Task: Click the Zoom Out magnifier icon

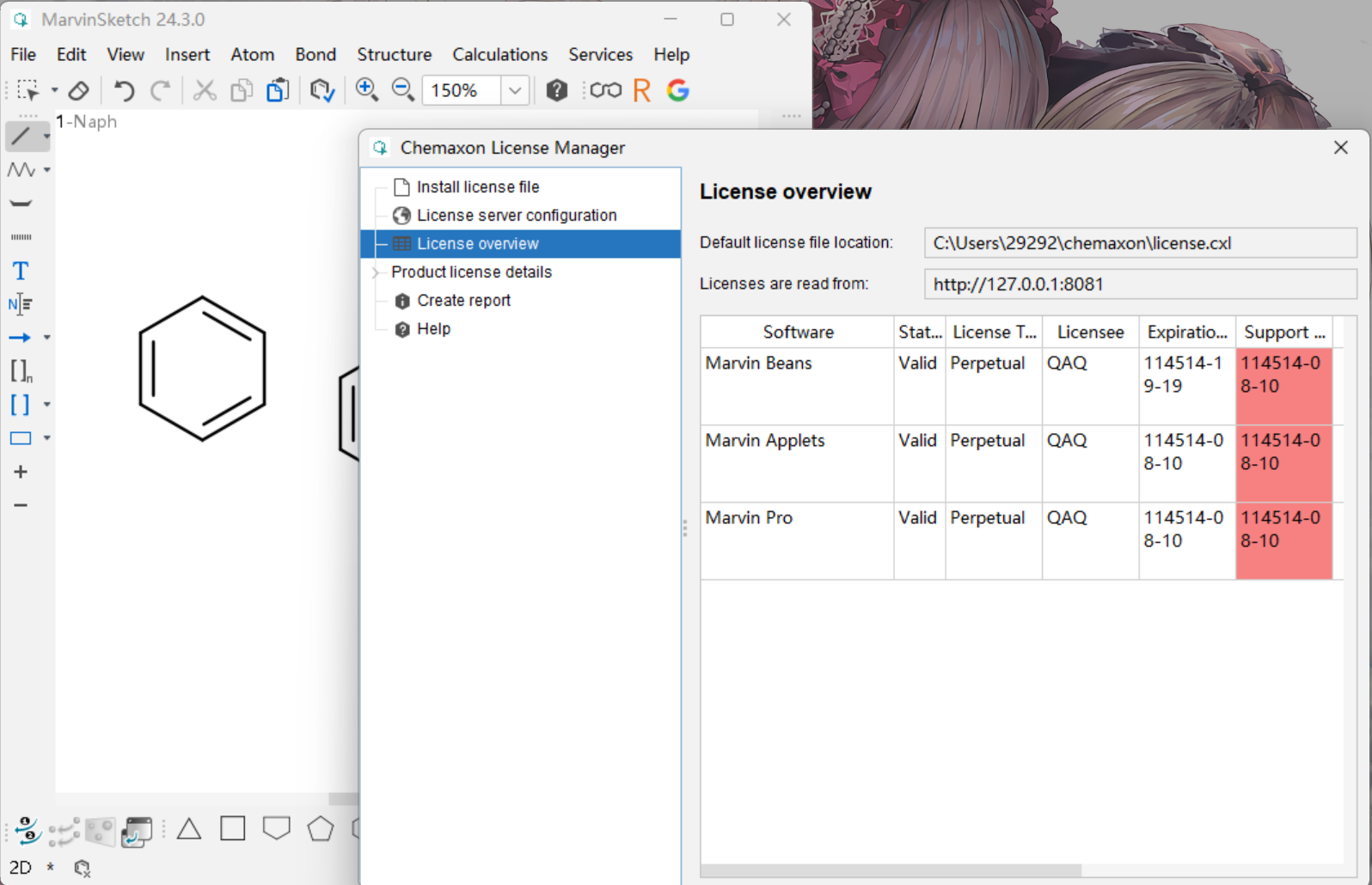Action: (402, 89)
